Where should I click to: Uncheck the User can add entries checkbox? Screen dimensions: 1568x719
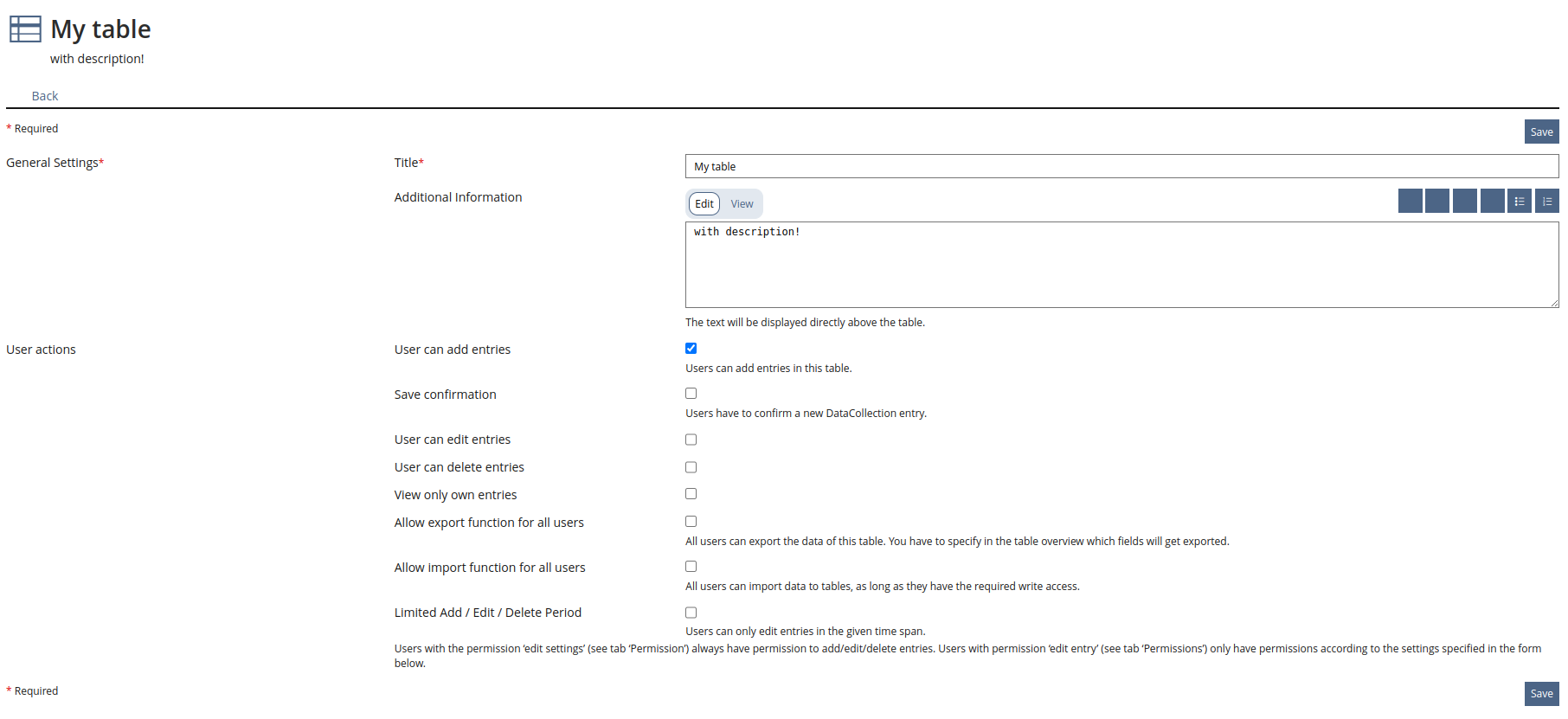click(691, 349)
